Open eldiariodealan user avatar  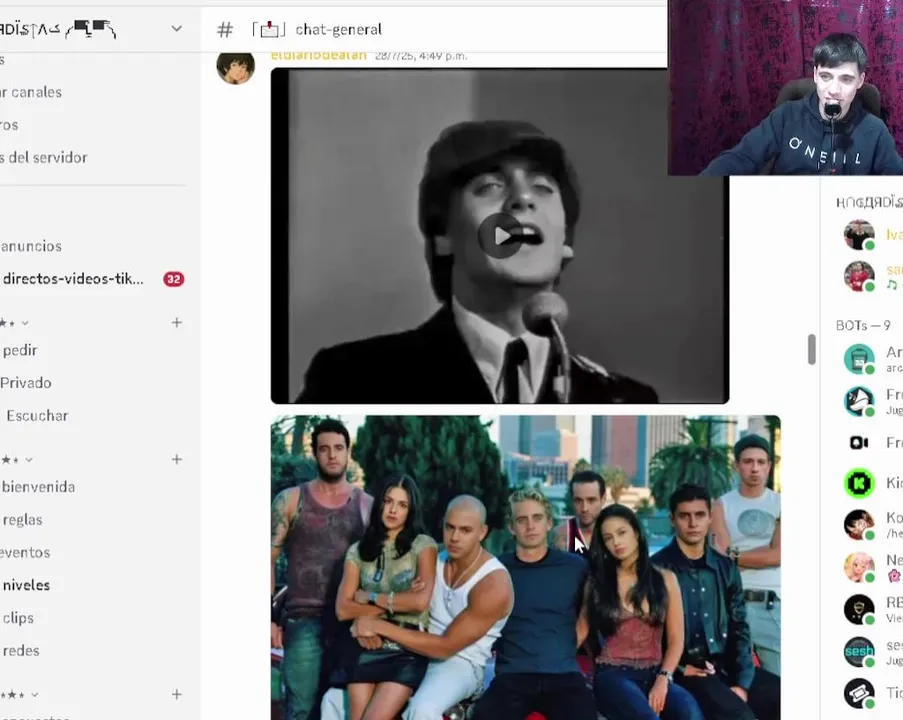point(236,67)
